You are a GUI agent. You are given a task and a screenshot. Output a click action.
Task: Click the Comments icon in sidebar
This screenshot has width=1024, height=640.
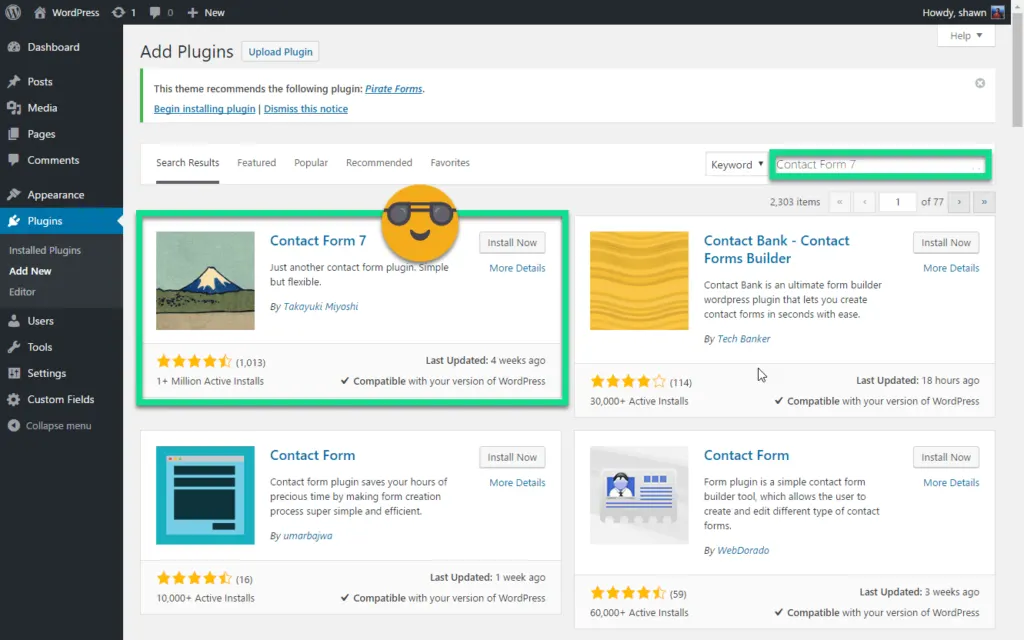click(14, 160)
